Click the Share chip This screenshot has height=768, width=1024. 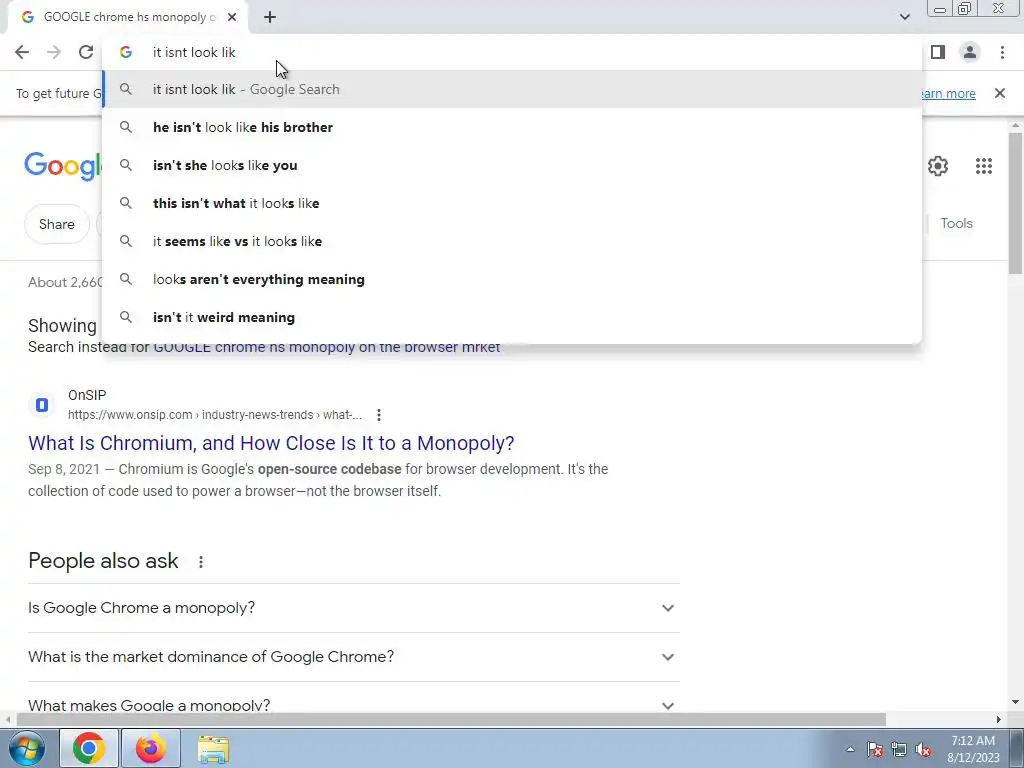57,224
